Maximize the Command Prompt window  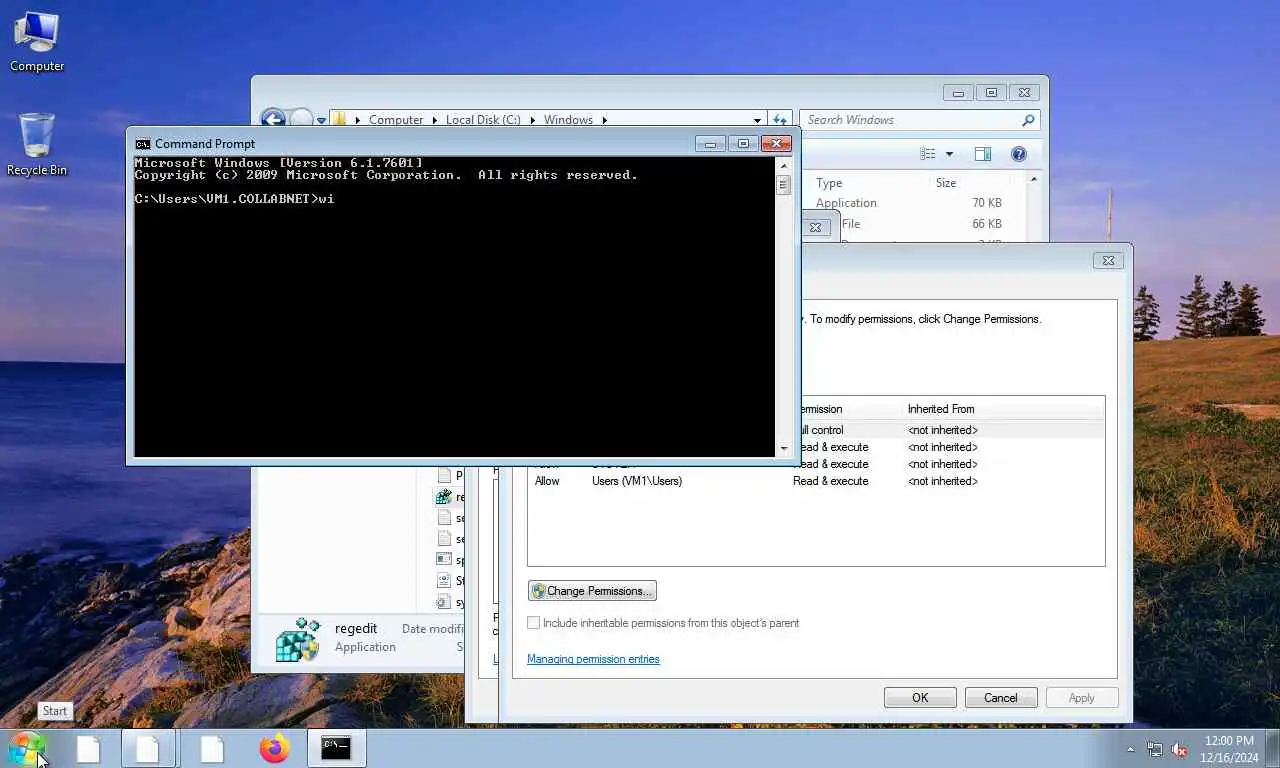click(743, 144)
